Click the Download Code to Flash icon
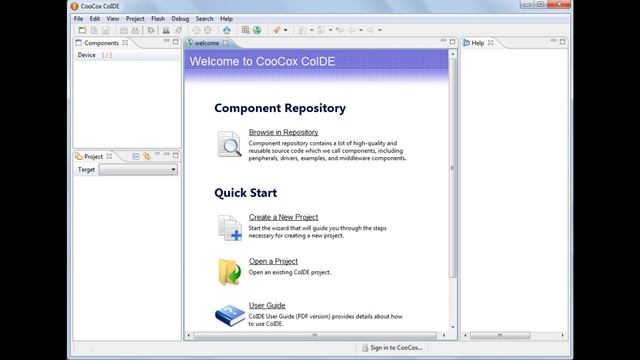 point(166,30)
